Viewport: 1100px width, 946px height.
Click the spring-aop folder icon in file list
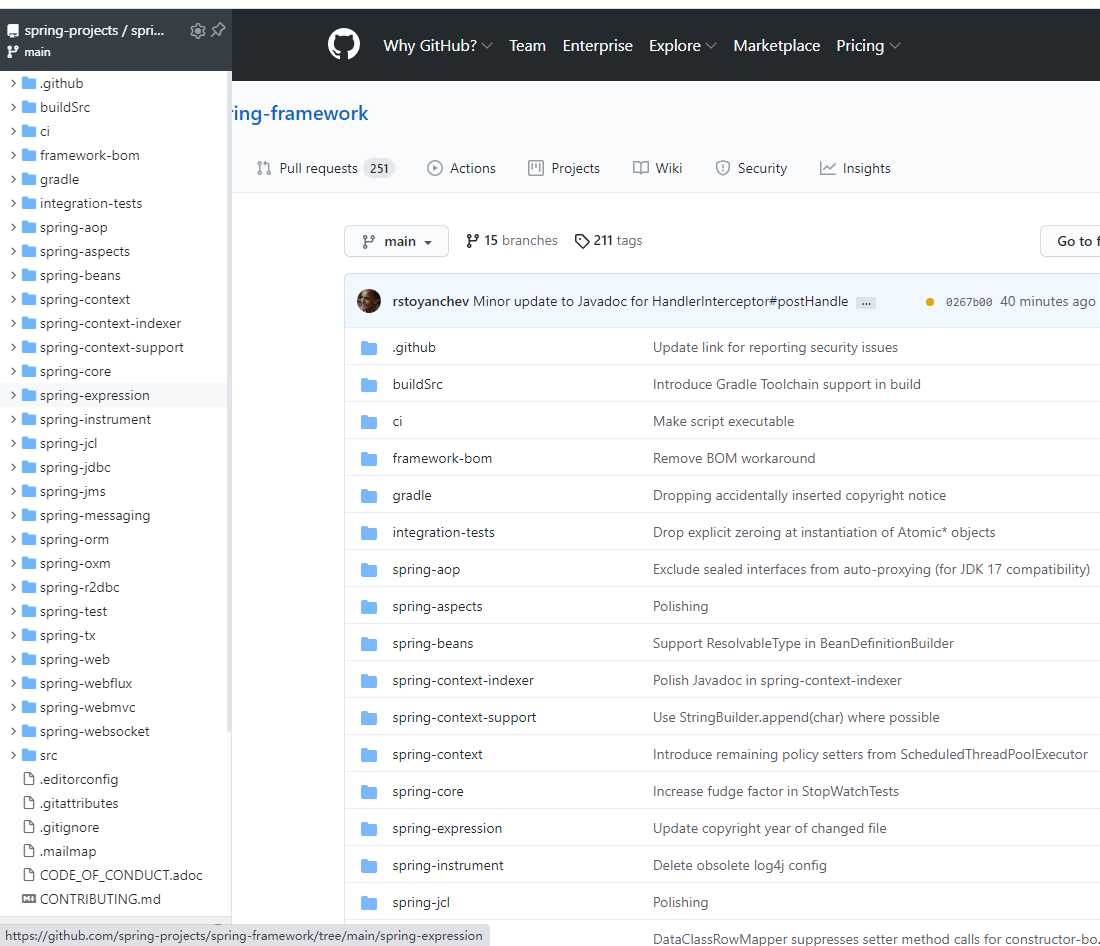[x=369, y=570]
